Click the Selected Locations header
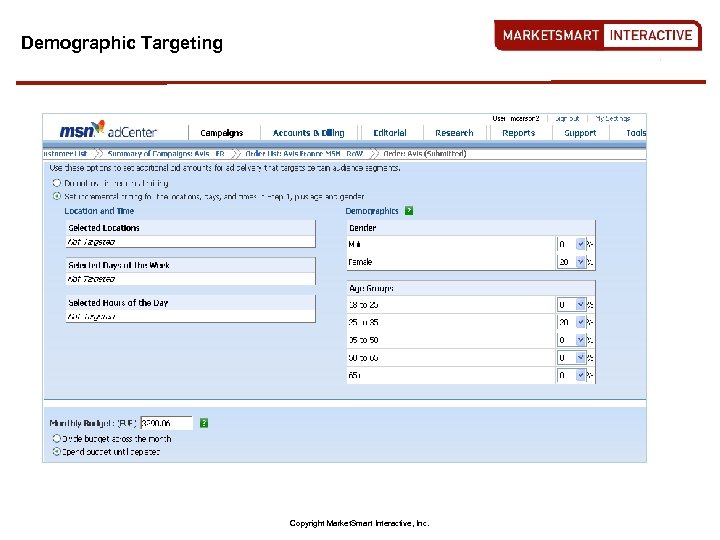The height and width of the screenshot is (540, 720). coord(191,228)
